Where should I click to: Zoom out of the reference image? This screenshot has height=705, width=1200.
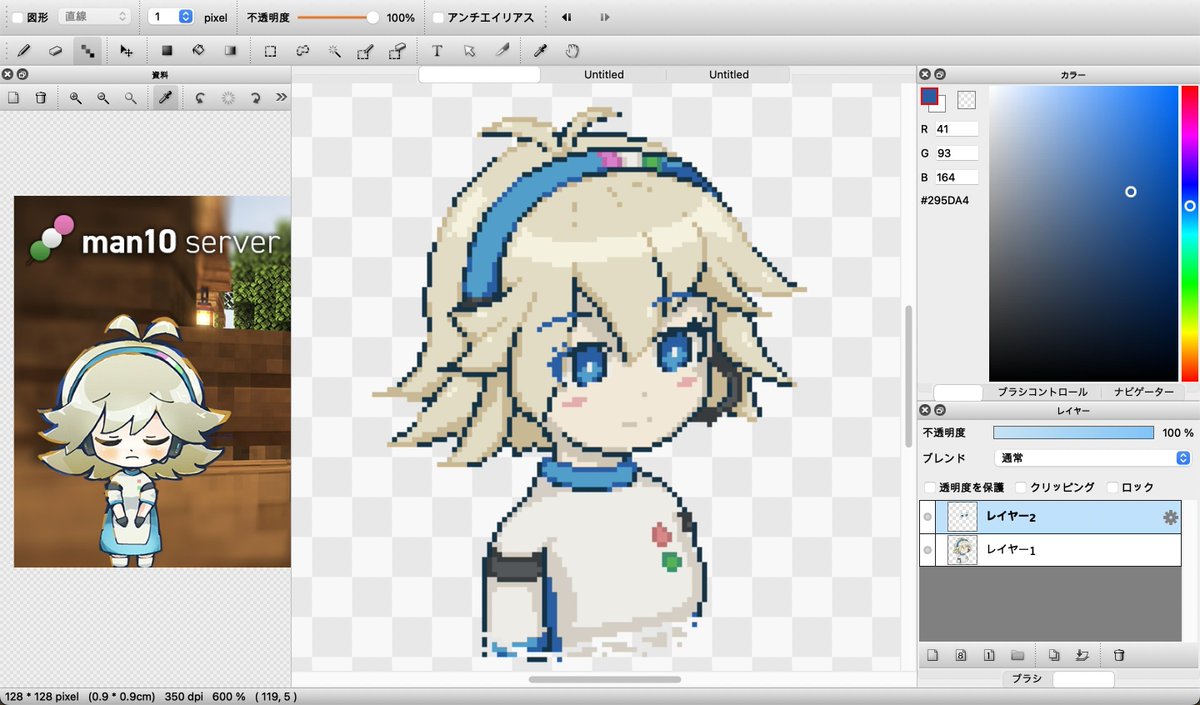(103, 97)
